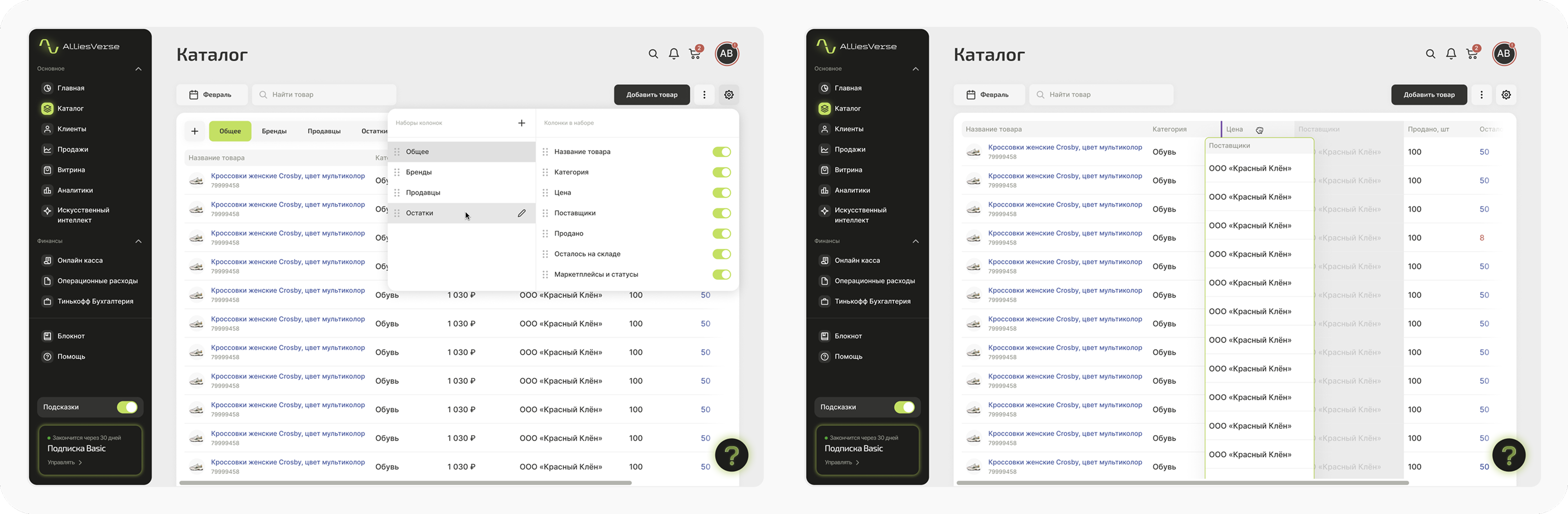
Task: Open Искусственный интеллект in left screen sidebar
Action: click(76, 215)
